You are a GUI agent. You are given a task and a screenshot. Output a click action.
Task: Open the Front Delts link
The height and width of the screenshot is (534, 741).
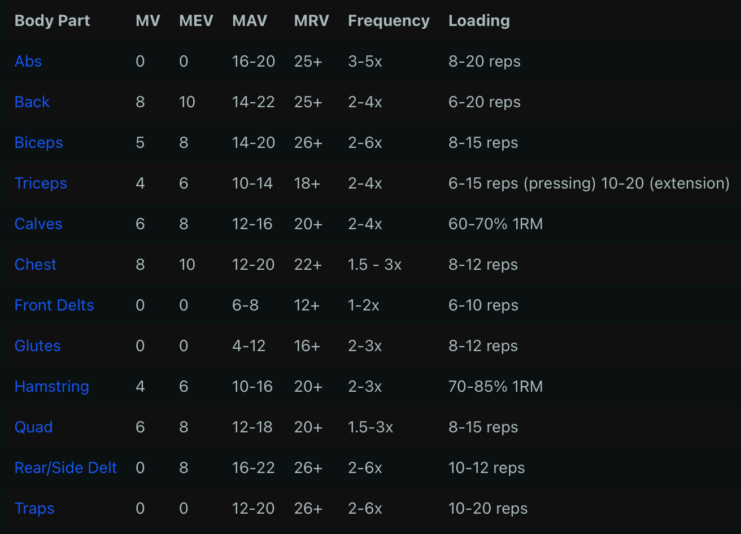(54, 305)
